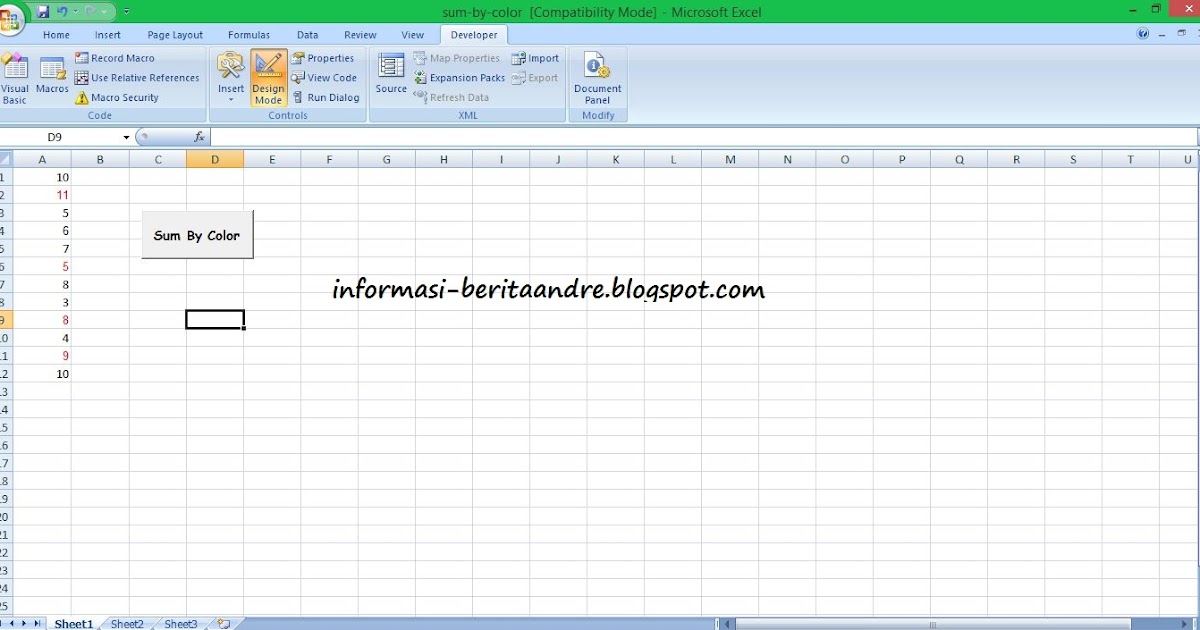Open control Properties
1200x630 pixels.
(x=323, y=58)
